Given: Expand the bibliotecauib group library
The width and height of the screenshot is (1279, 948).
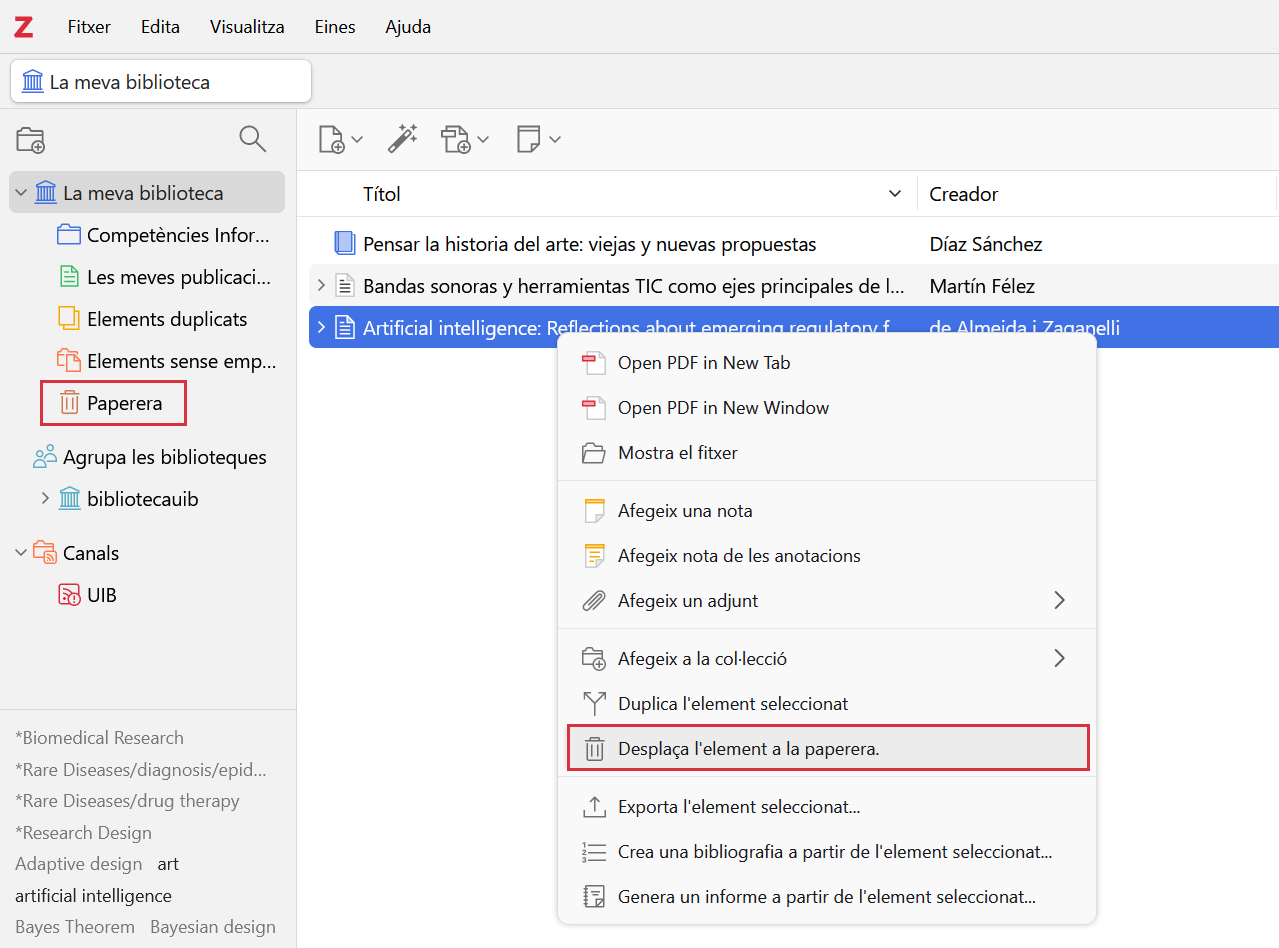Looking at the screenshot, I should tap(45, 498).
